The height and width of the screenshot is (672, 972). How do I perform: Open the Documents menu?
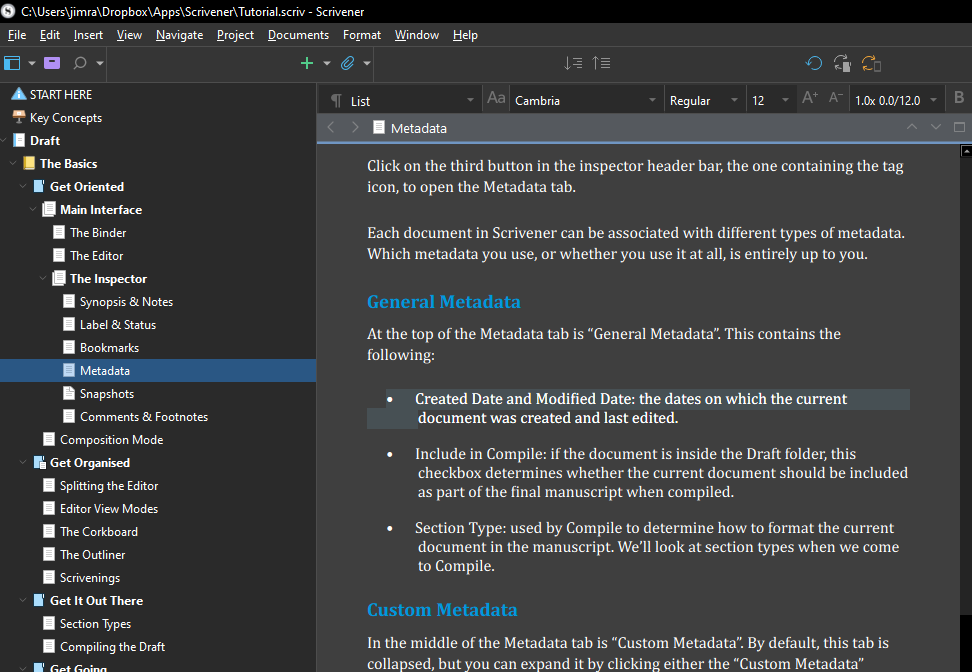coord(298,35)
